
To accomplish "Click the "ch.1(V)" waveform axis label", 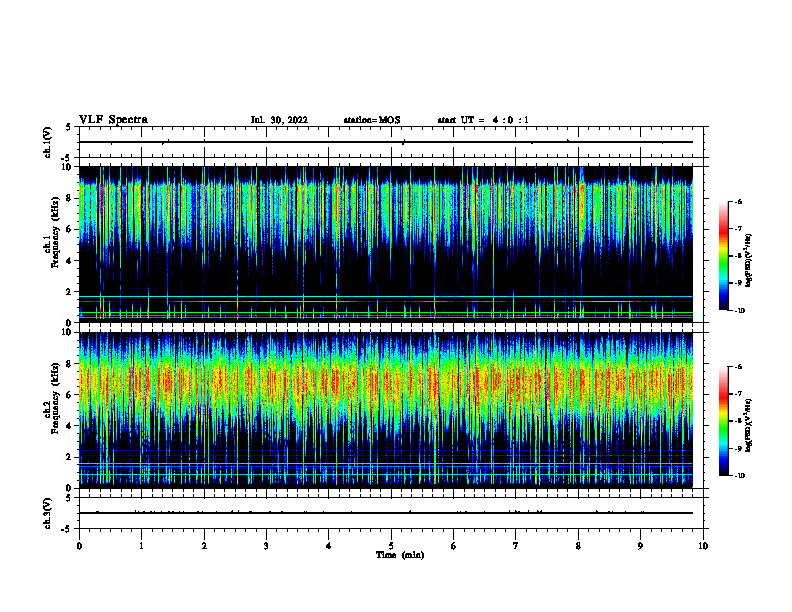I will tap(47, 142).
